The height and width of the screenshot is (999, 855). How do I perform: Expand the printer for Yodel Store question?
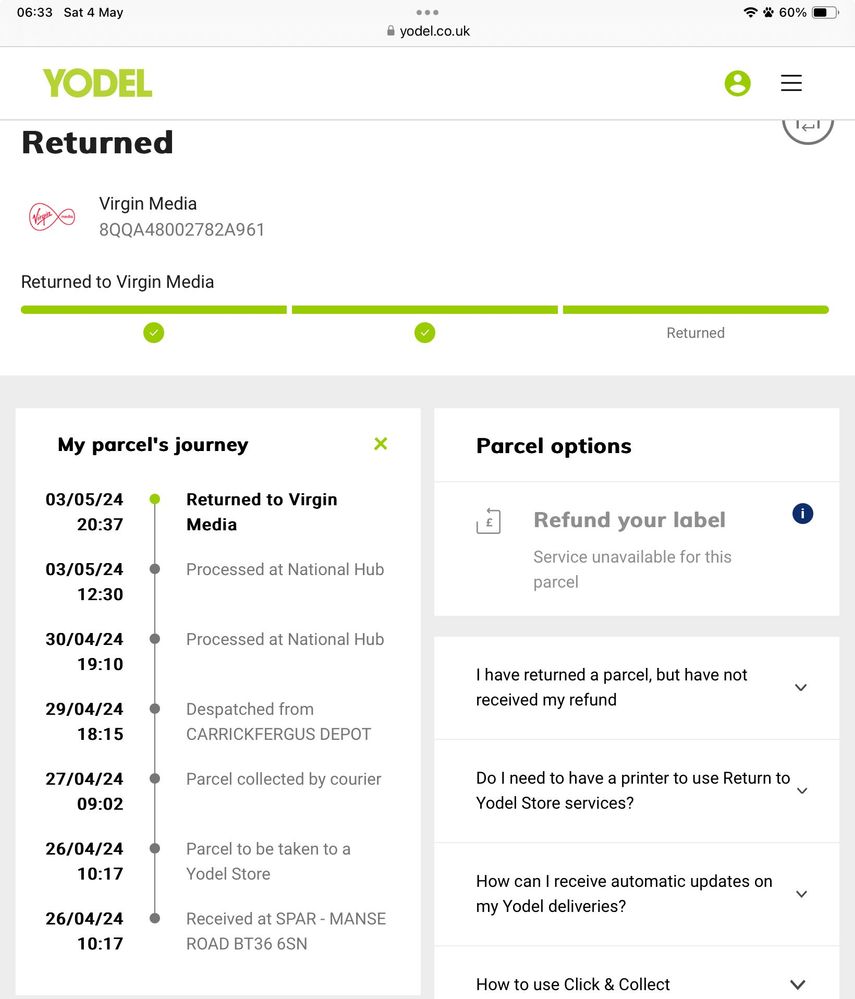(636, 791)
